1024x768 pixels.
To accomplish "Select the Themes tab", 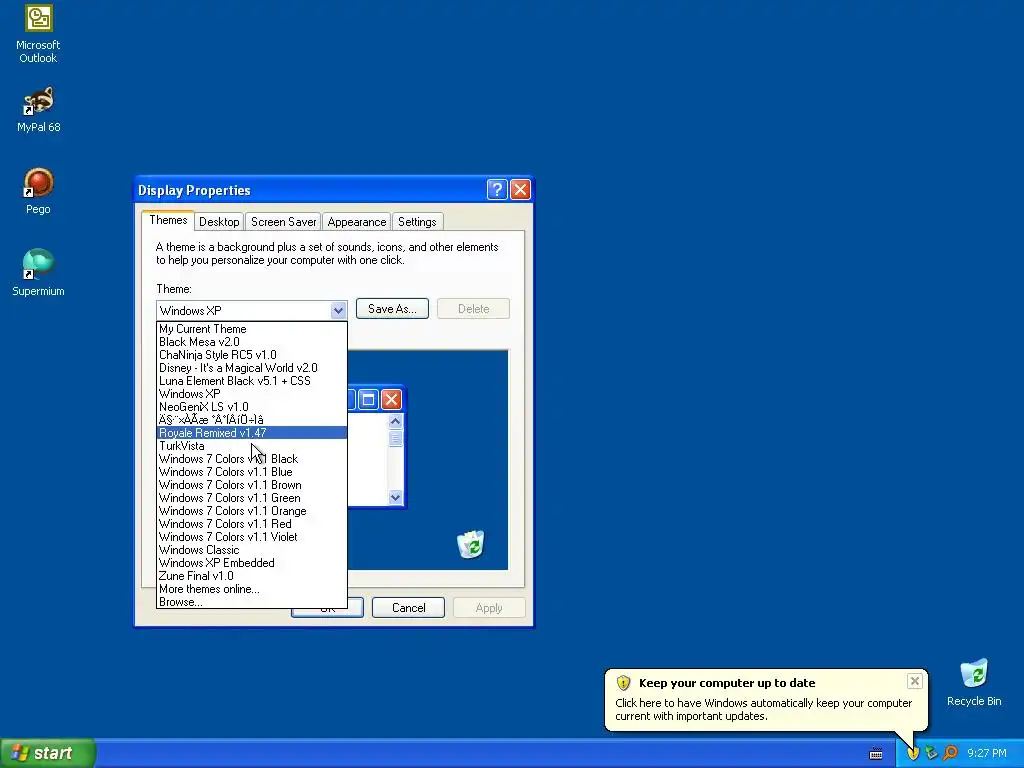I will tap(168, 220).
